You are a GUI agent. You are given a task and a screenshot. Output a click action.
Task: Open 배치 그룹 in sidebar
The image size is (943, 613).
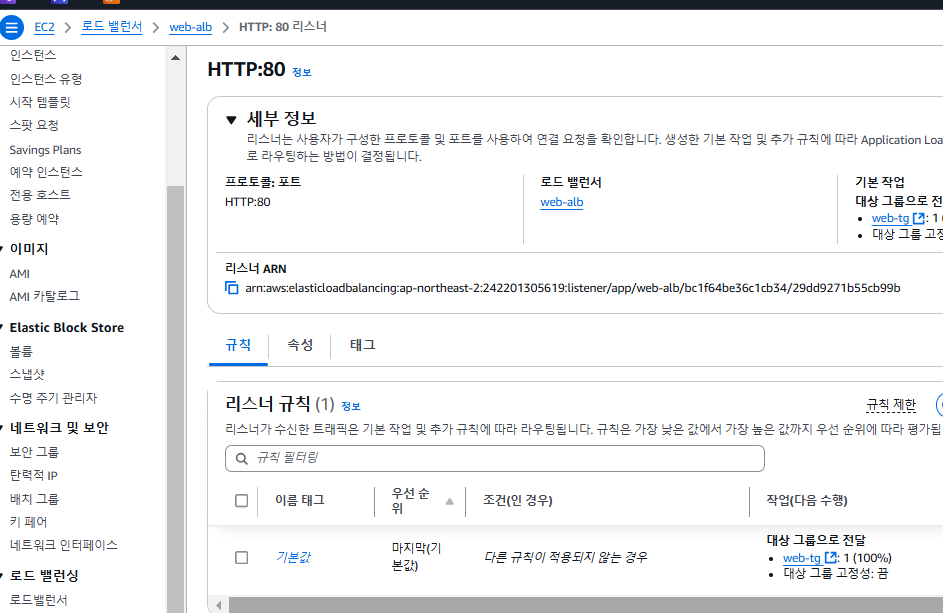[34, 499]
